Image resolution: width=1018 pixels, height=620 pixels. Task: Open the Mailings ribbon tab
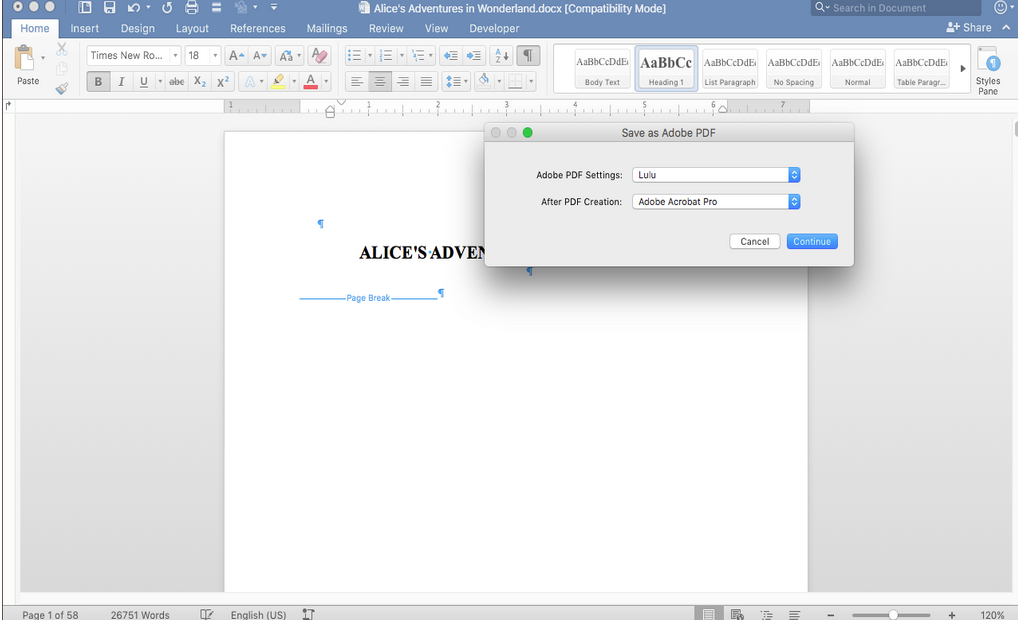click(x=327, y=29)
